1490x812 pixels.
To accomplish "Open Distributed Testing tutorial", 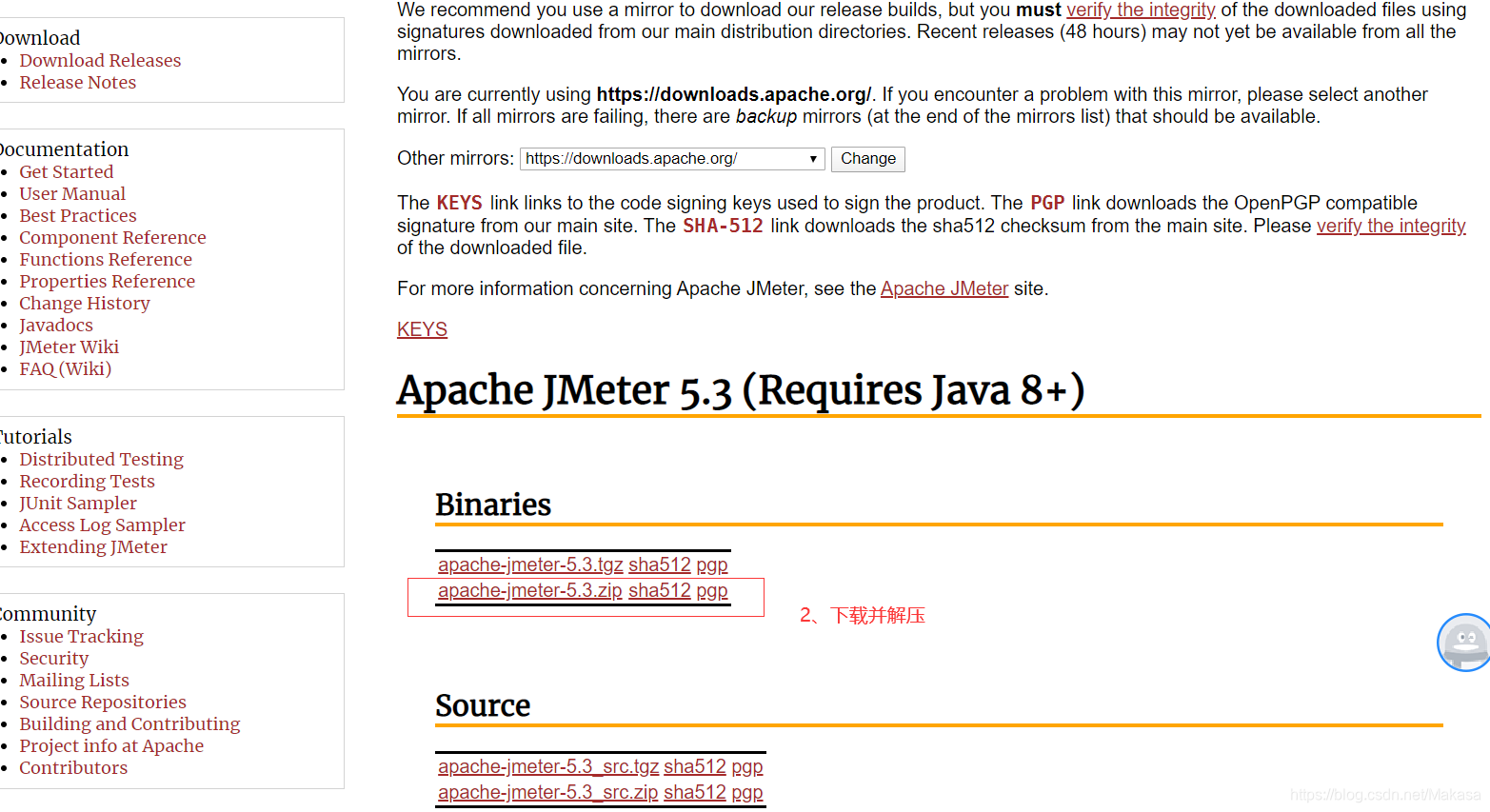I will pyautogui.click(x=101, y=459).
